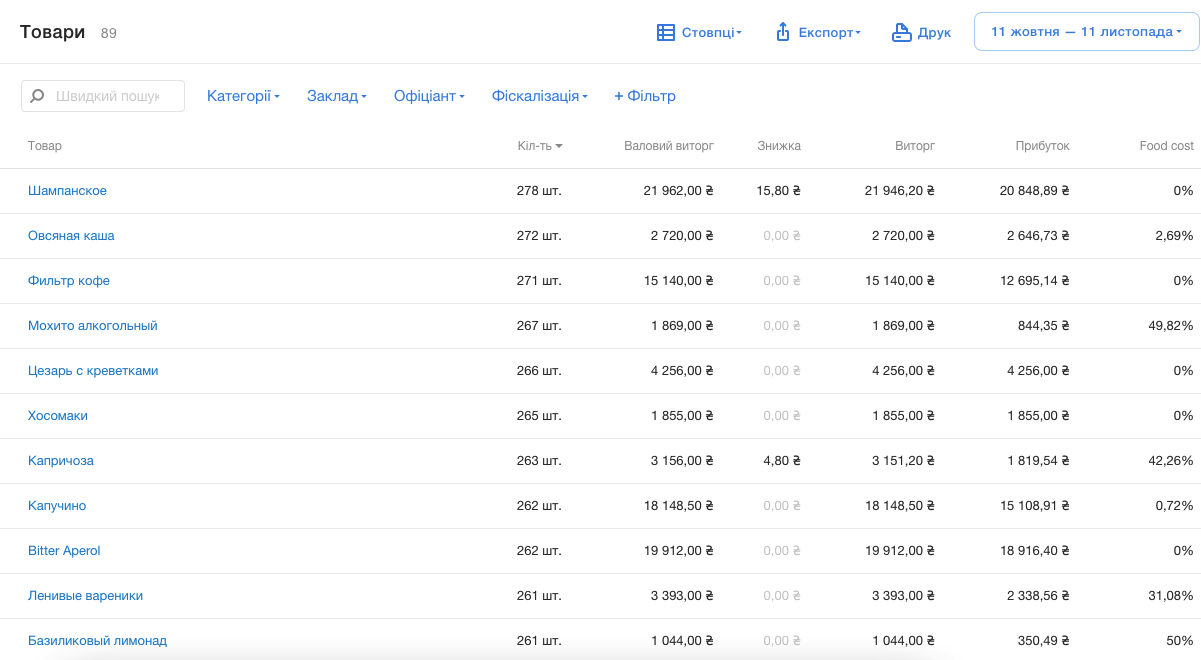Click the 2 646,73 ₴ profit cell
This screenshot has width=1201, height=660.
click(1038, 236)
